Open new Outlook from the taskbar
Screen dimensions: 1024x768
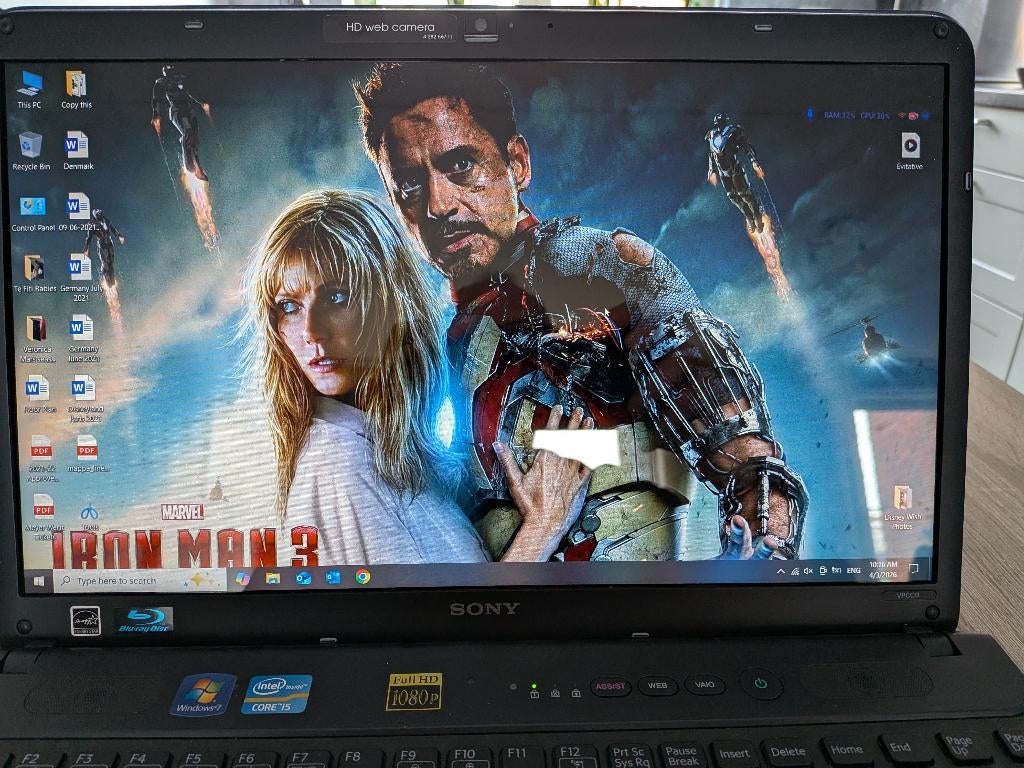(303, 578)
